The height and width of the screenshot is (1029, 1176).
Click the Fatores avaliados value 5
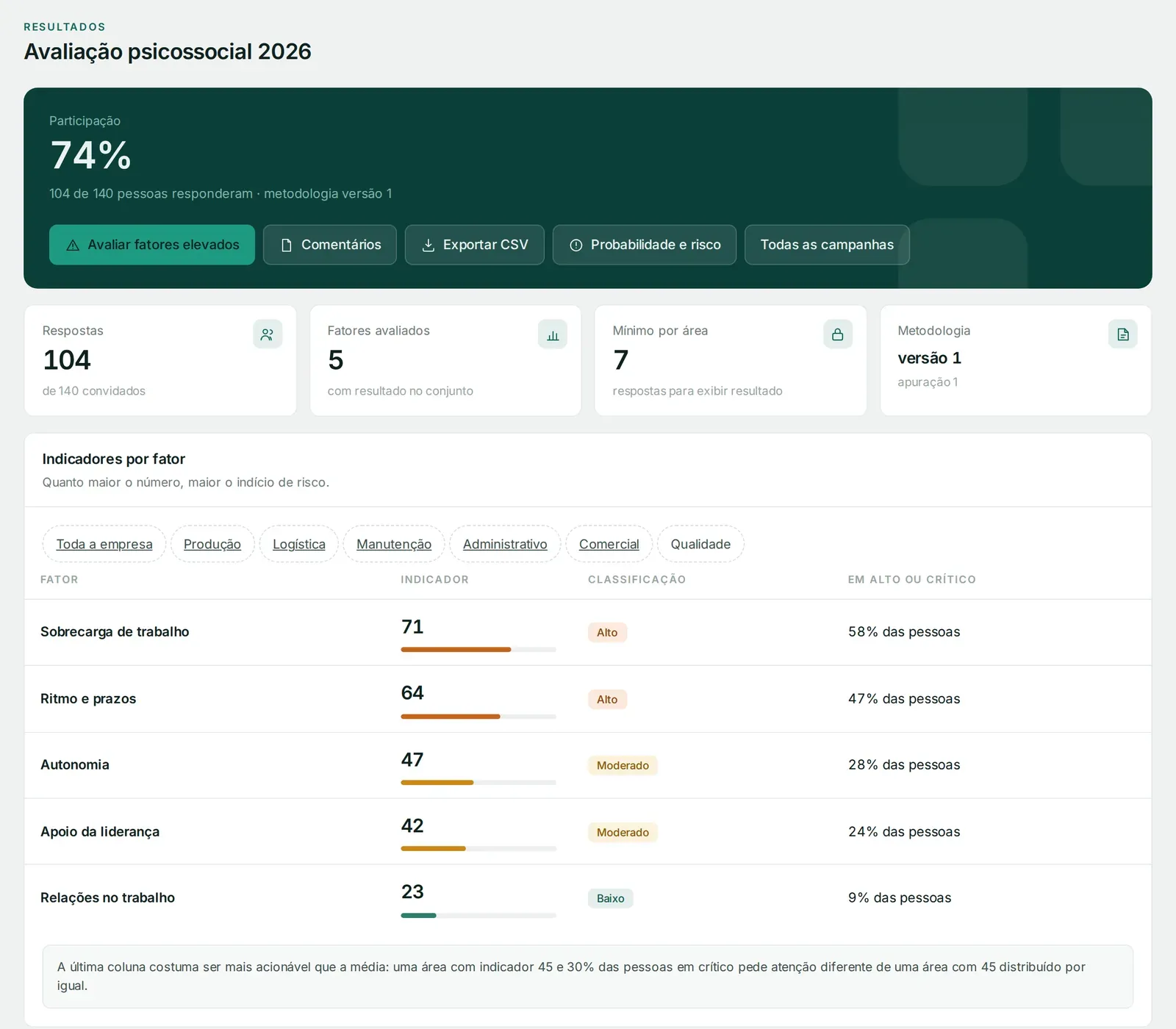336,360
